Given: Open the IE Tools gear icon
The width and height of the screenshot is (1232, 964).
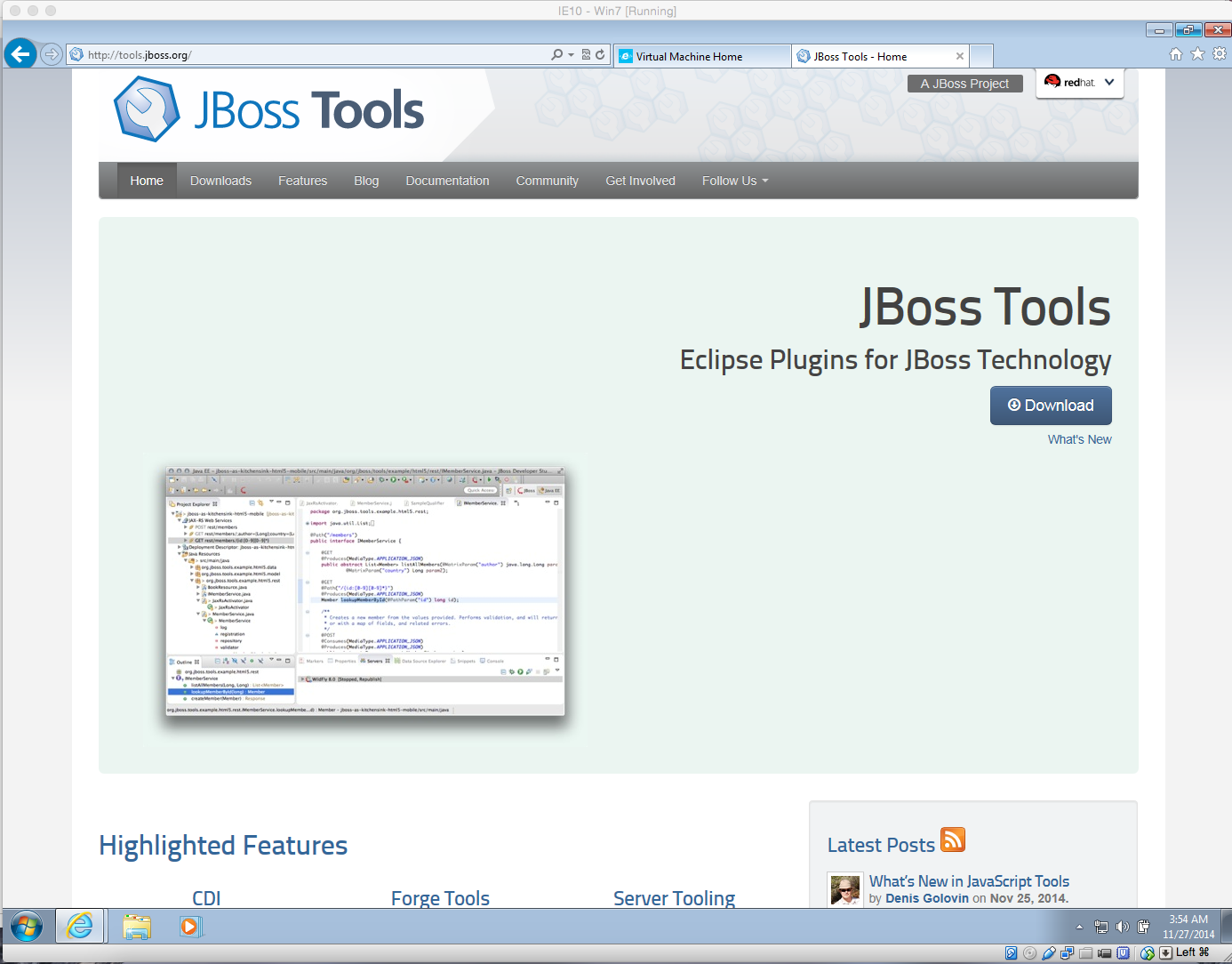Looking at the screenshot, I should click(x=1220, y=54).
